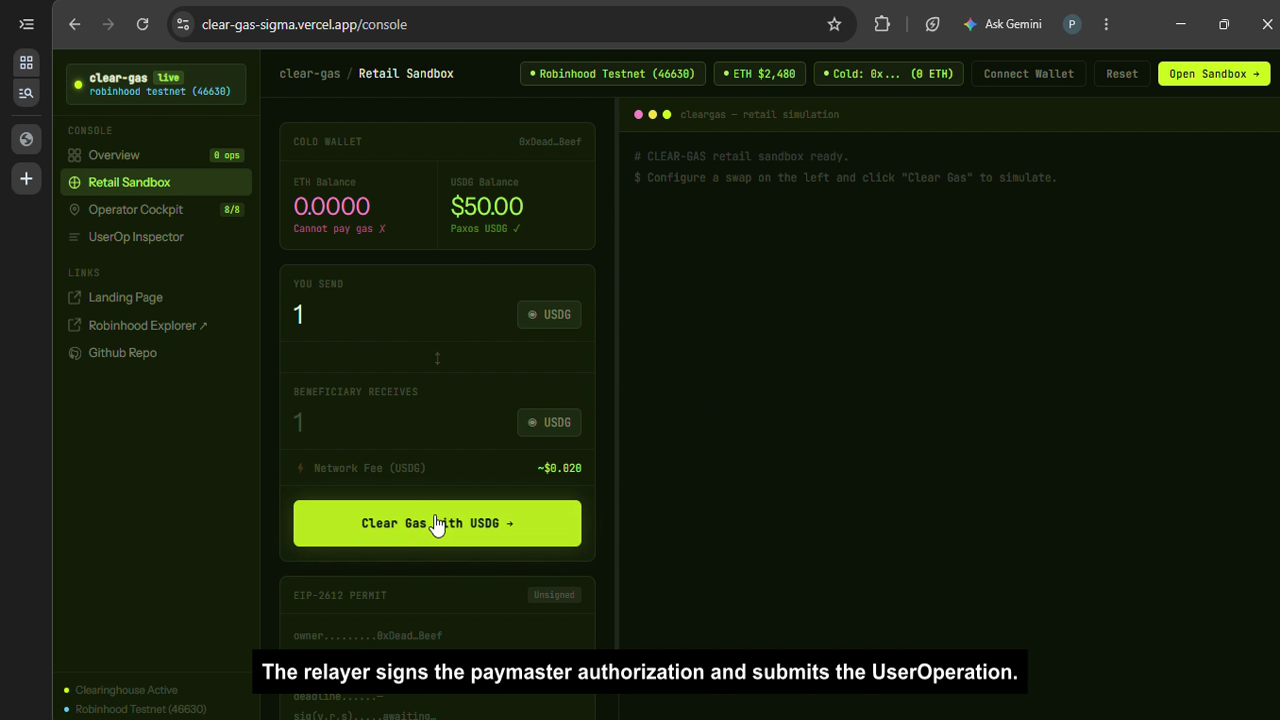Click the You Send amount field
1280x720 pixels.
click(400, 314)
